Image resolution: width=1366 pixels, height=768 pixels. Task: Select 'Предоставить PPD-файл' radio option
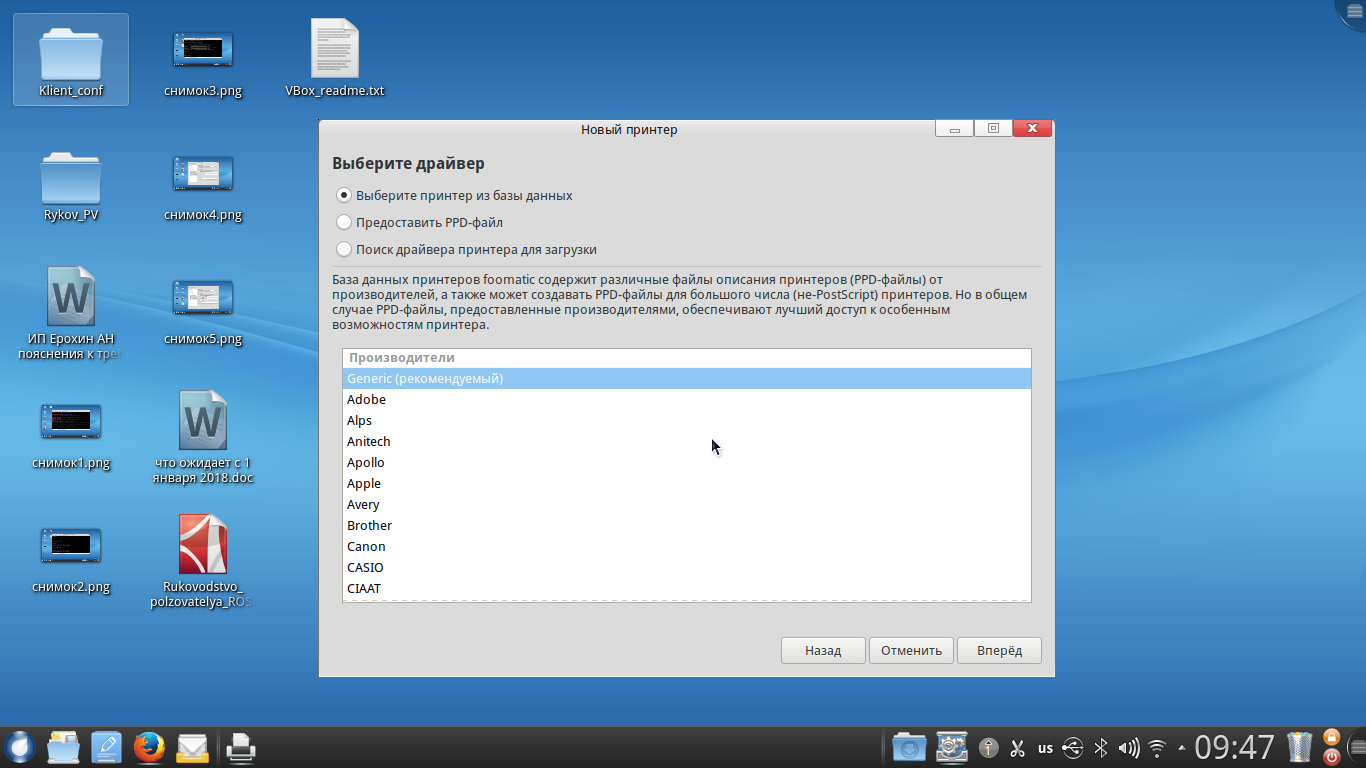point(344,223)
